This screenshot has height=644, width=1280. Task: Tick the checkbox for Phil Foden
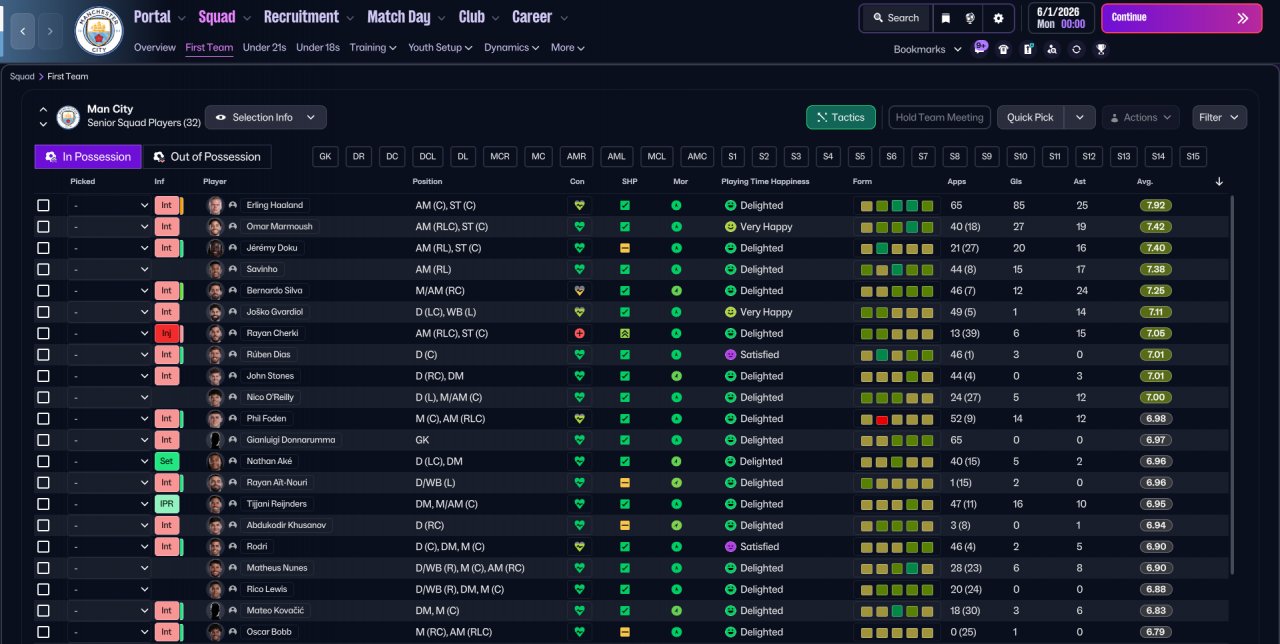click(43, 418)
